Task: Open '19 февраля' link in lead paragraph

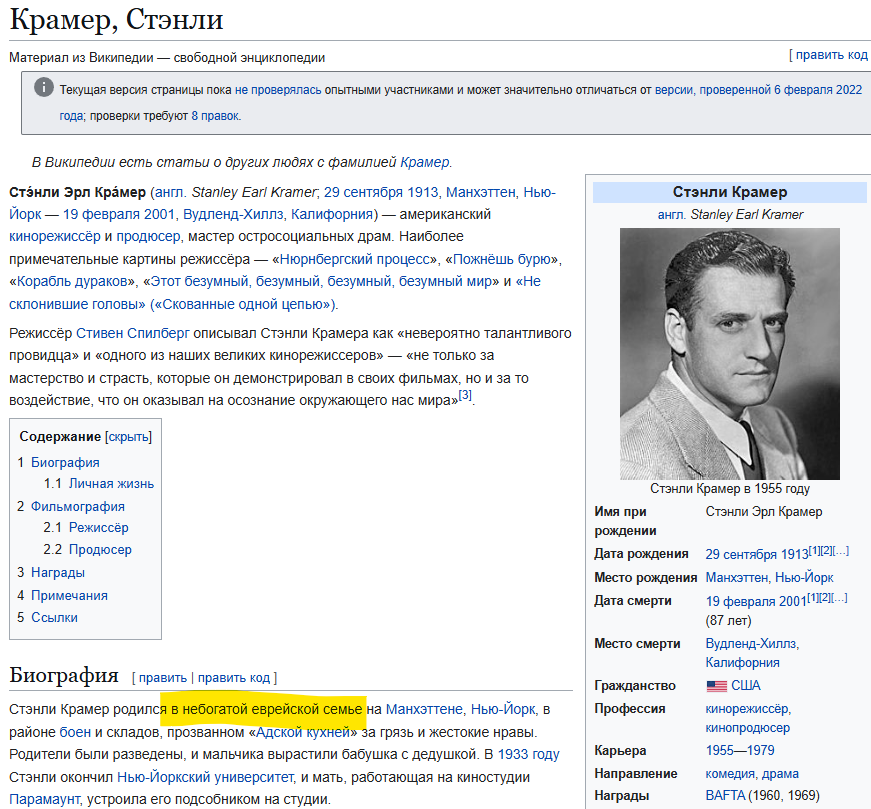Action: (x=101, y=214)
